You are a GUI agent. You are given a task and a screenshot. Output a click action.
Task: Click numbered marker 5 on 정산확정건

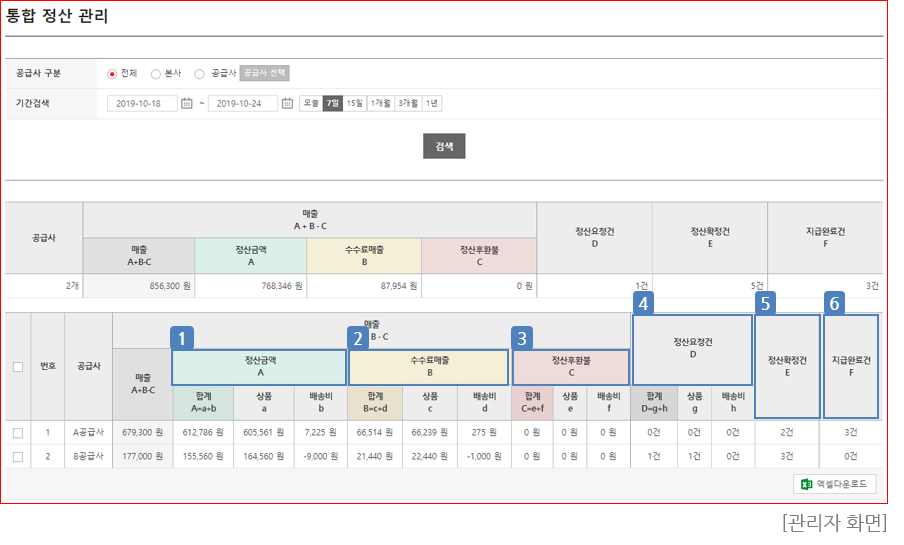pyautogui.click(x=766, y=302)
